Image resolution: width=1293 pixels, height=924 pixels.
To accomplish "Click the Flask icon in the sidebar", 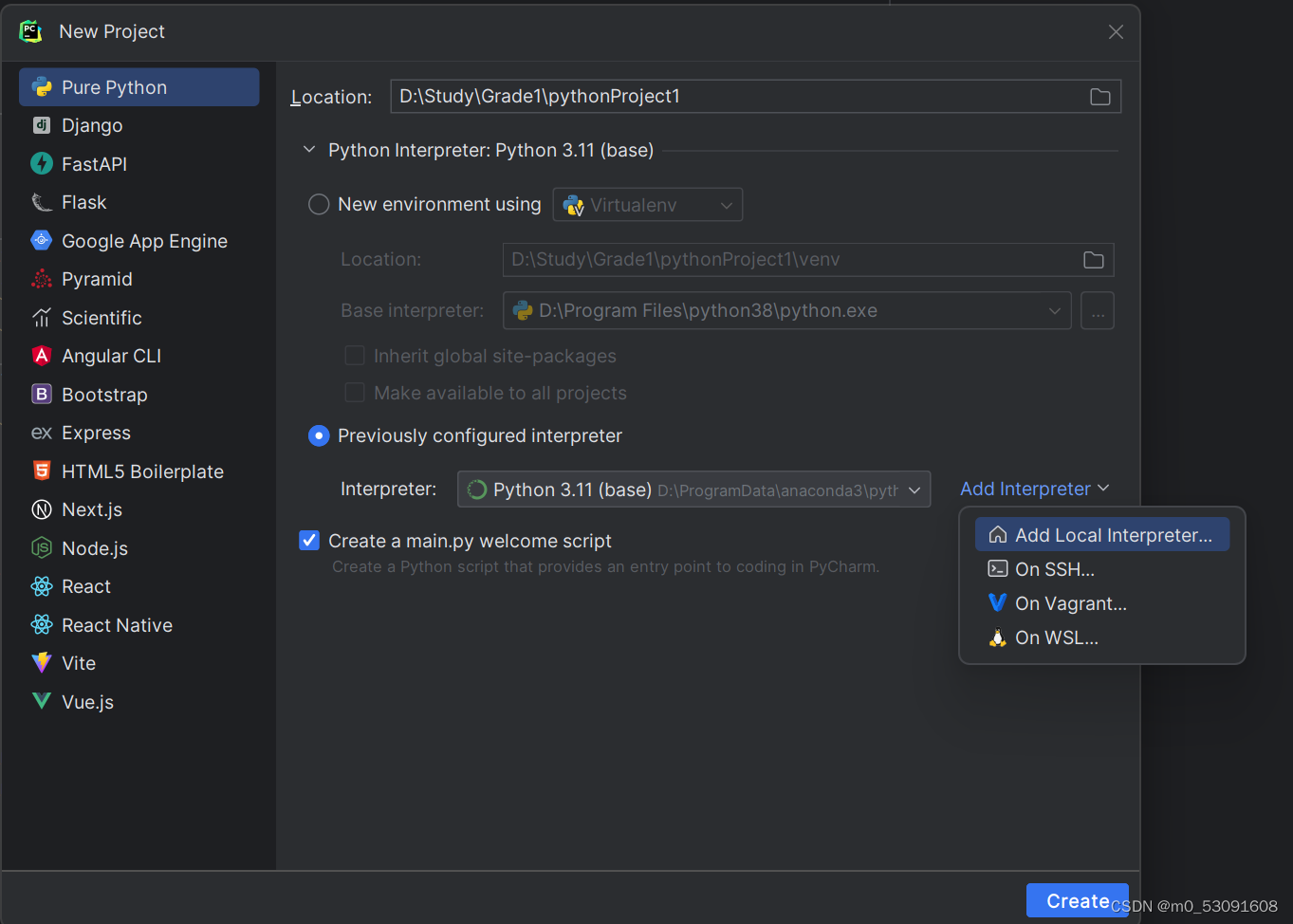I will tap(41, 202).
